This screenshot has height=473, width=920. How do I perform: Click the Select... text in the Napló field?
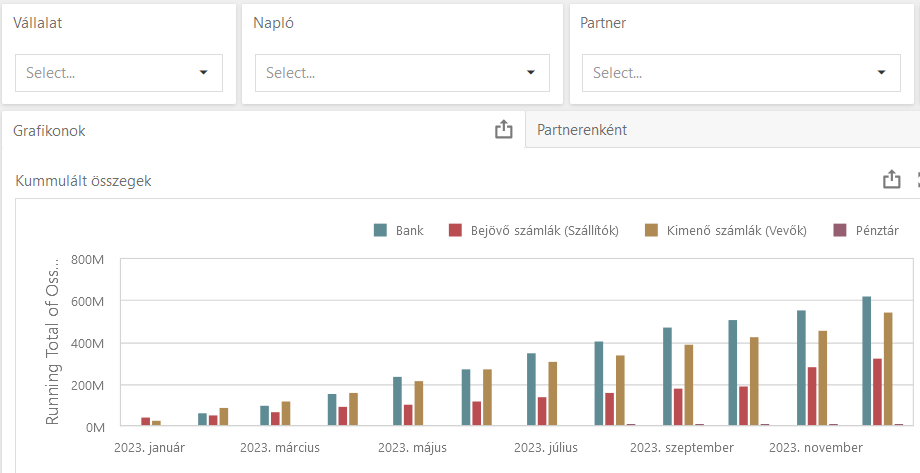click(290, 73)
